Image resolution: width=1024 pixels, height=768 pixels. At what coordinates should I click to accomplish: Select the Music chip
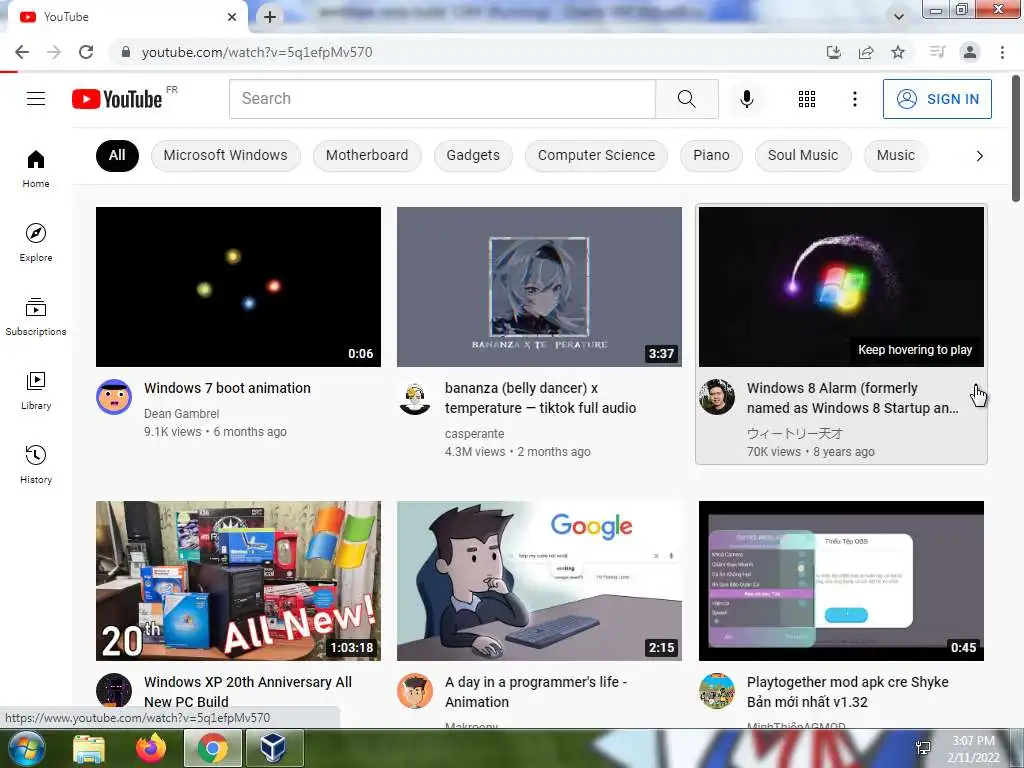[895, 155]
